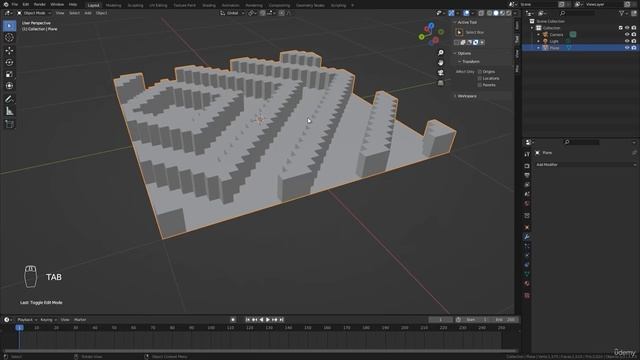Collapse the Collection tree item
Image resolution: width=640 pixels, height=360 pixels.
[x=532, y=28]
